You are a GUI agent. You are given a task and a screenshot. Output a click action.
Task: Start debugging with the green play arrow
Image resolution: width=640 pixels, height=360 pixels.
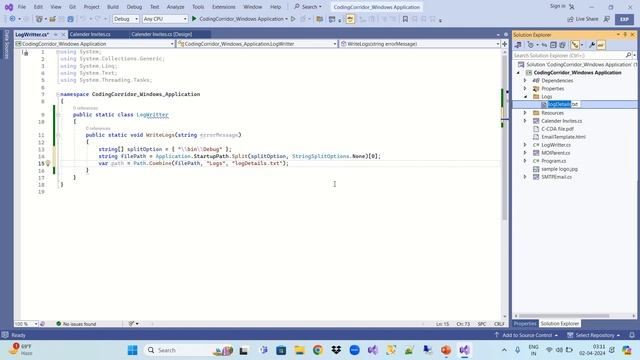click(x=194, y=19)
